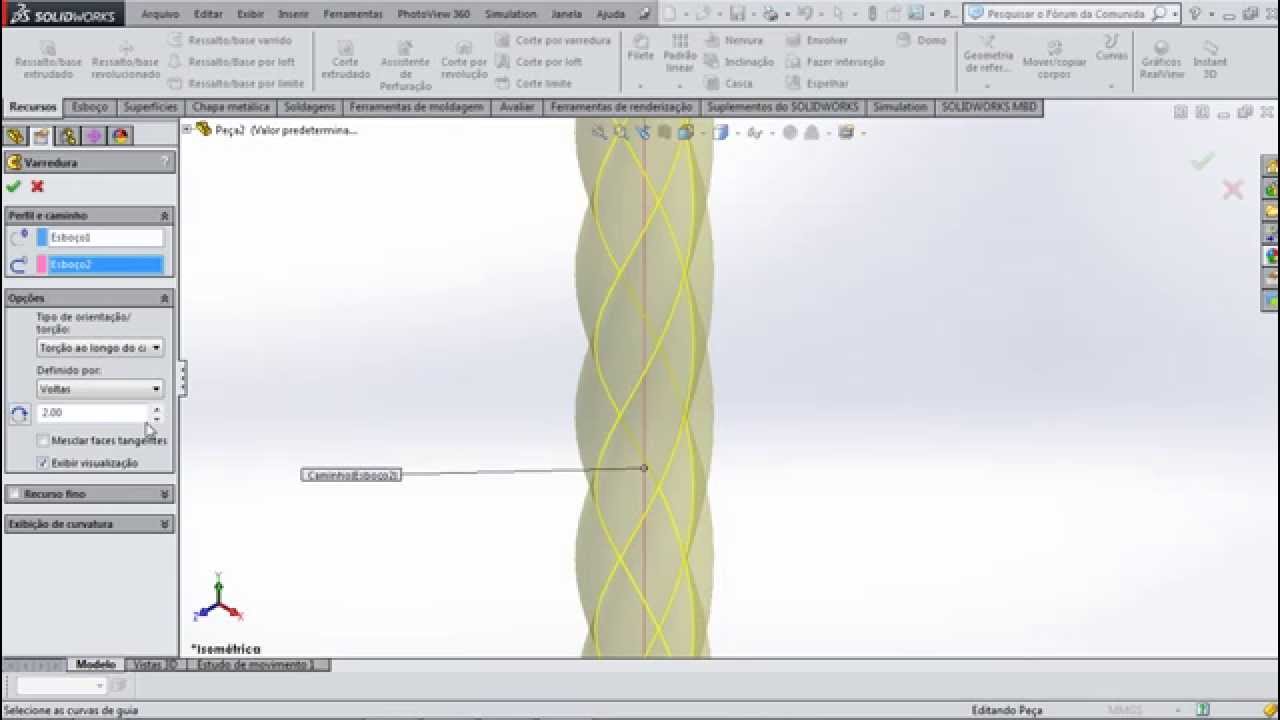Switch to the Esboço tab
Image resolution: width=1280 pixels, height=720 pixels.
coord(90,107)
